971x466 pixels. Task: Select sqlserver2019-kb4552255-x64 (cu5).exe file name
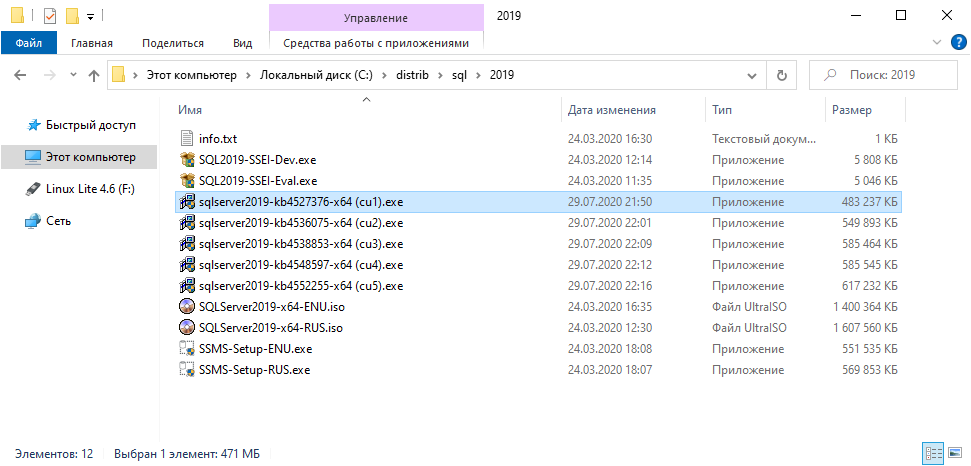pos(301,286)
